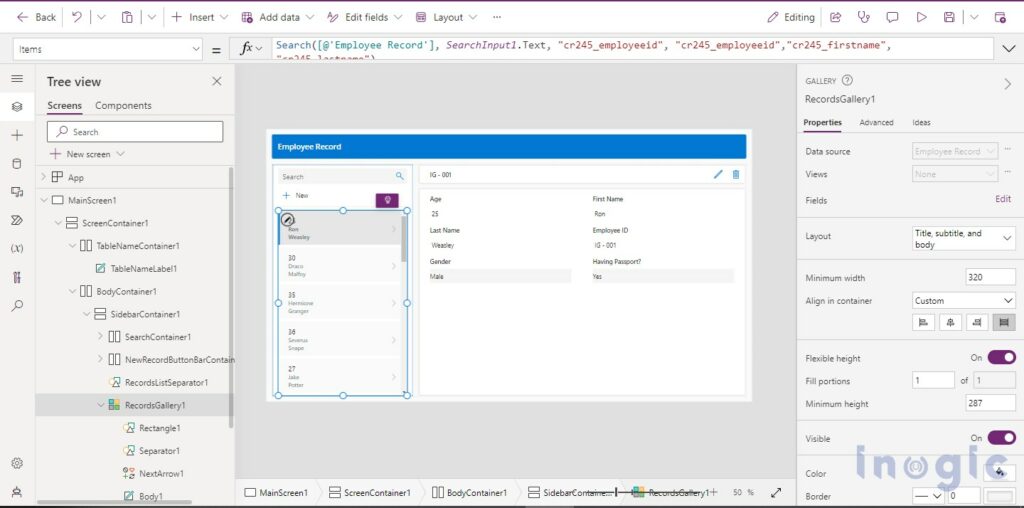Expand the SearchContainer1 tree node
The image size is (1024, 508).
coord(100,337)
